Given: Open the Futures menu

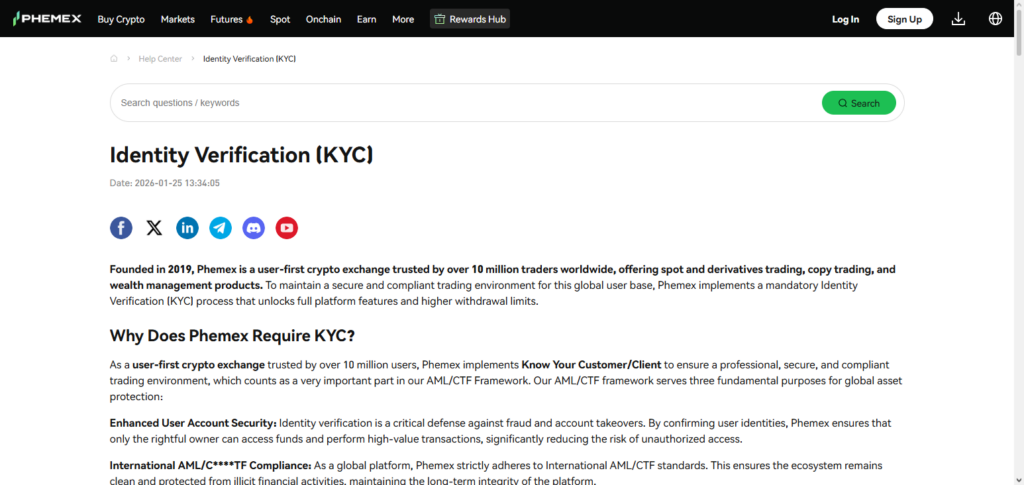Looking at the screenshot, I should pos(232,19).
